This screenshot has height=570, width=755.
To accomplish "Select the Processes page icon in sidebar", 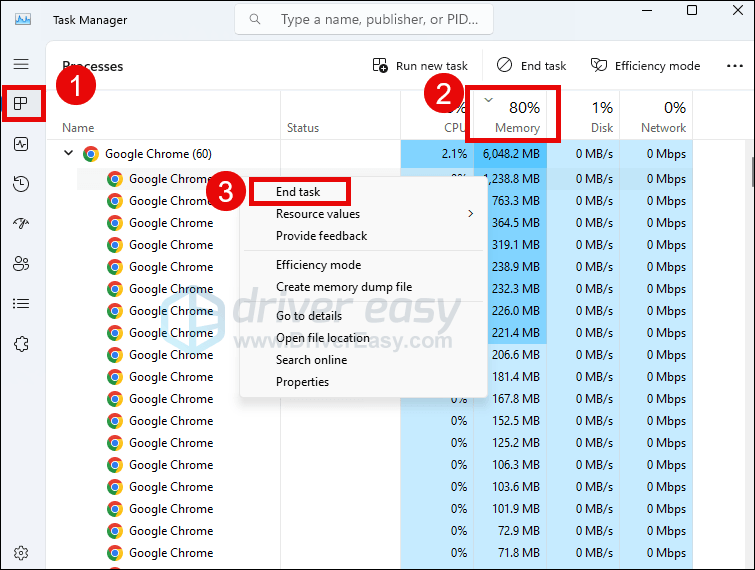I will coord(21,103).
